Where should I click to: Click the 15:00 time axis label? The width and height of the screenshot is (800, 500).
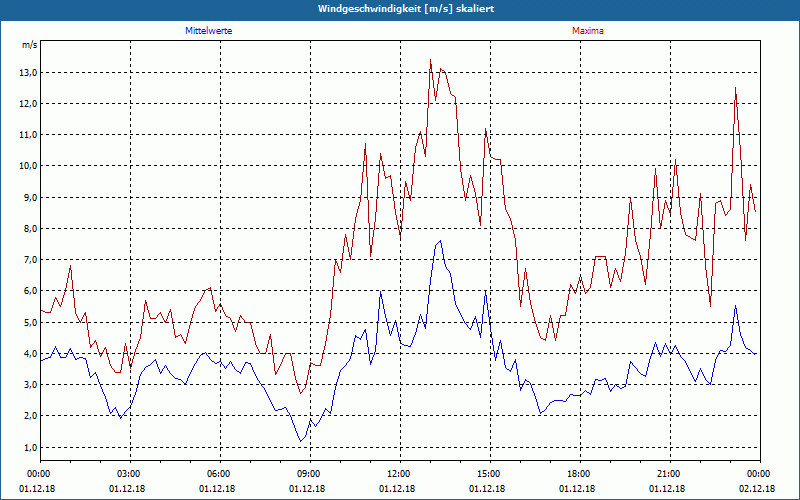point(490,474)
